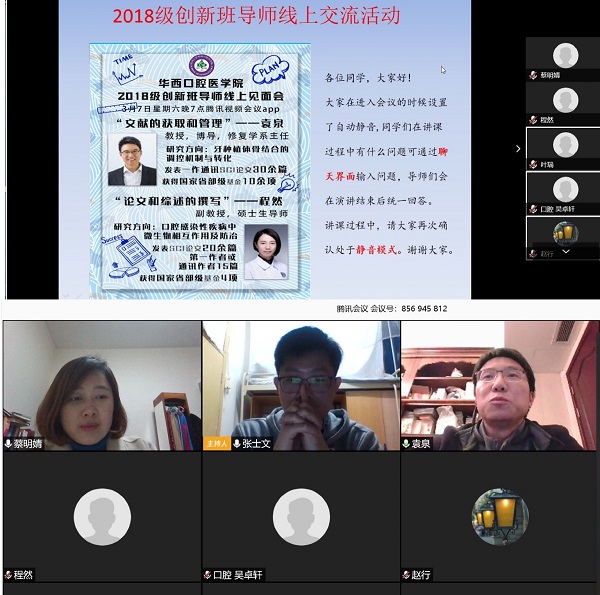Click 蔡明婧's microphone icon in the video grid
Screen dimensions: 600x595
(x=9, y=443)
